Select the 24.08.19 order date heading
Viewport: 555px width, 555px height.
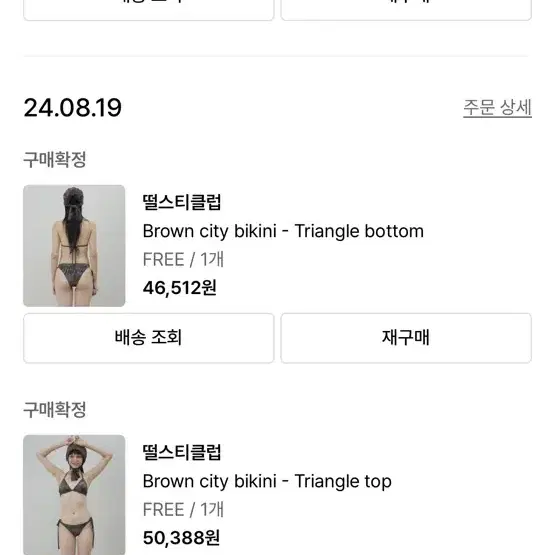[x=73, y=108]
